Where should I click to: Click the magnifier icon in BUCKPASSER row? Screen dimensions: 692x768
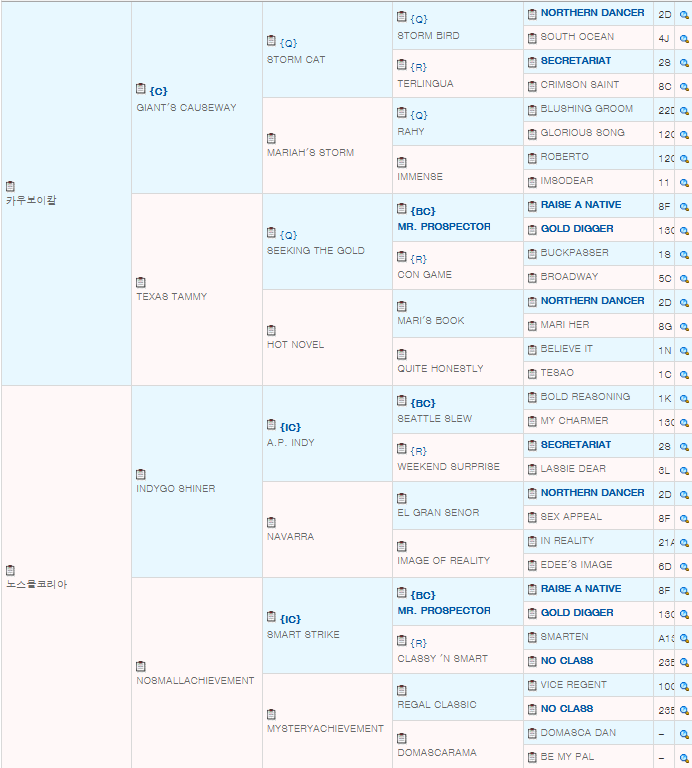tap(684, 255)
